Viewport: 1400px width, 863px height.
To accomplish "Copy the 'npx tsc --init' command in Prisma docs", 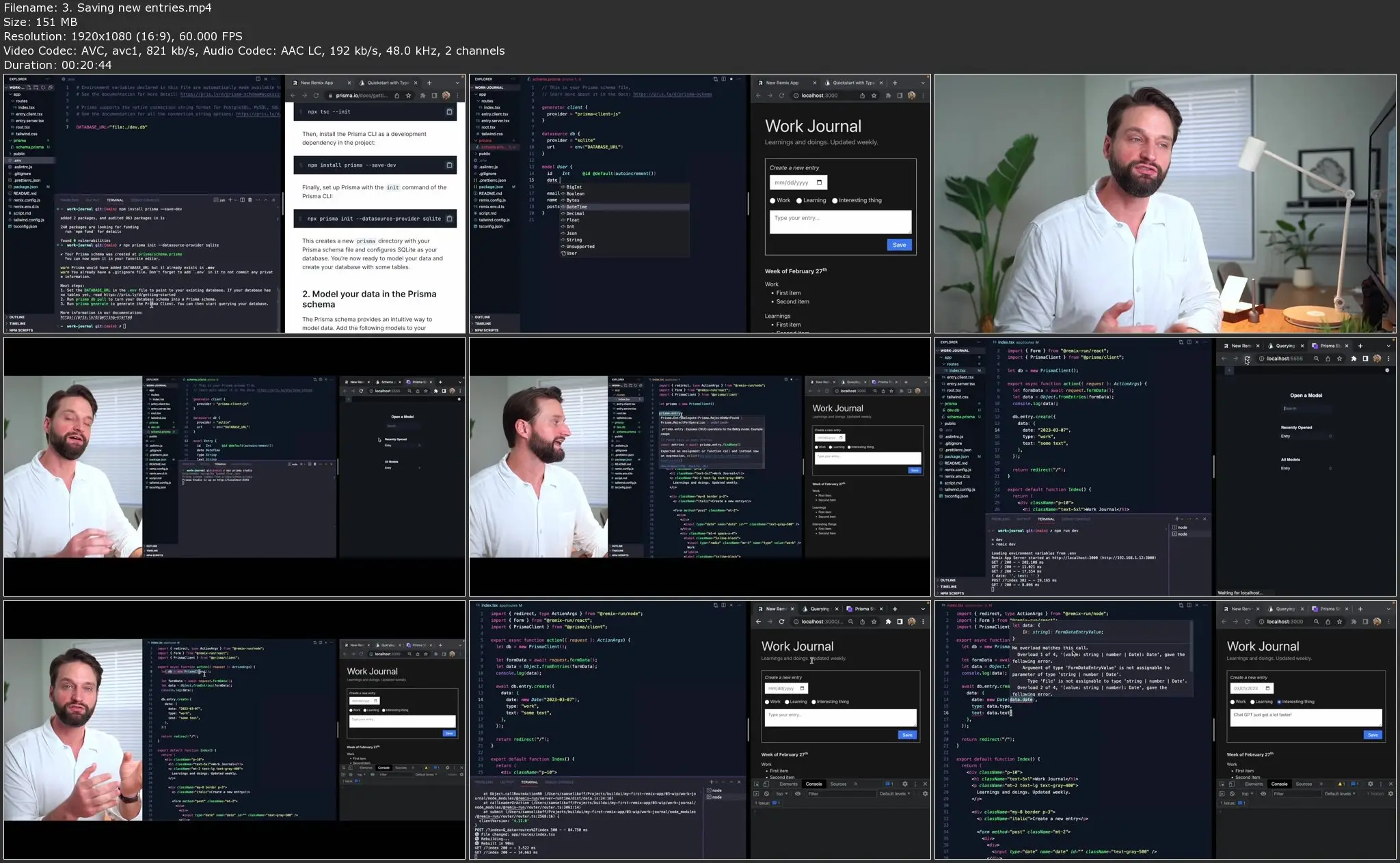I will click(x=449, y=111).
